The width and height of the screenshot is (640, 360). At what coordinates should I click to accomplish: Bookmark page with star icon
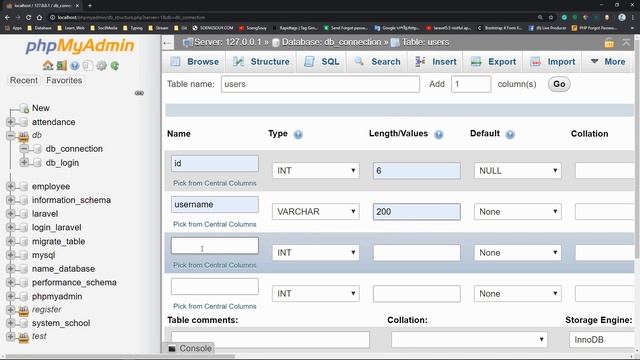point(551,17)
